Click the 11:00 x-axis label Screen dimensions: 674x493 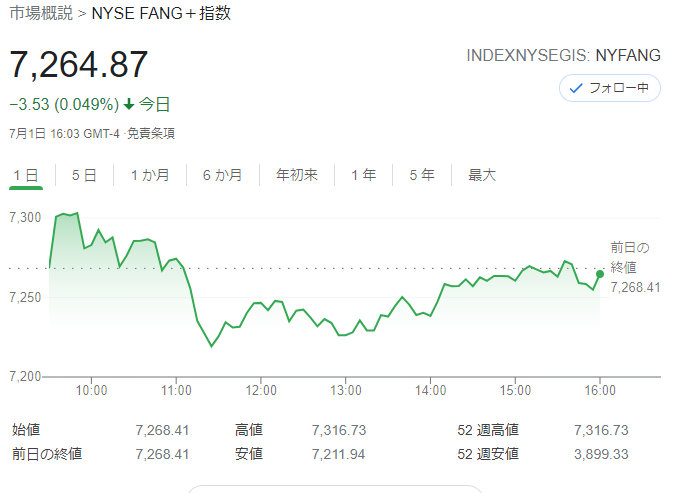click(176, 390)
